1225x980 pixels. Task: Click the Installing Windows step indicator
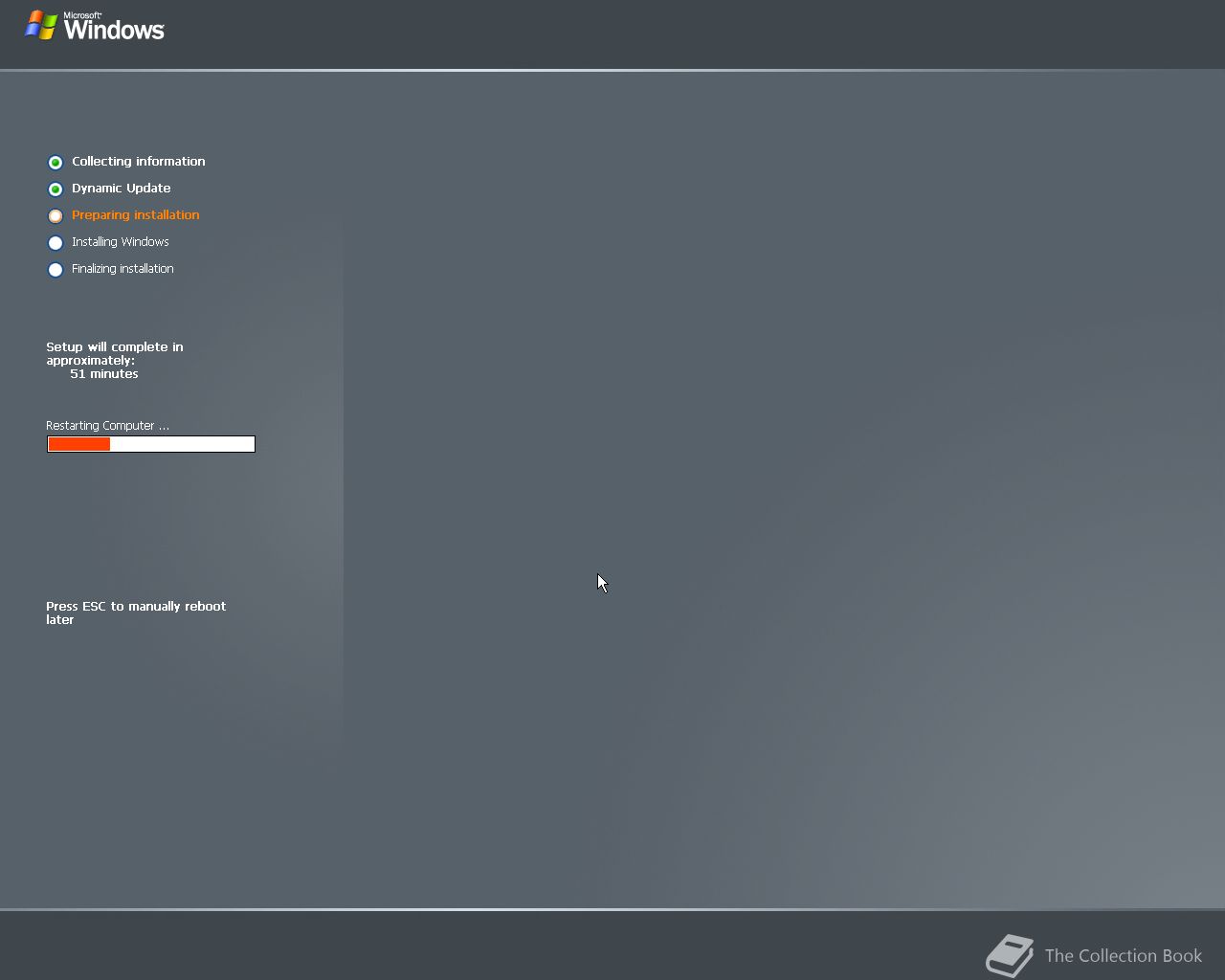[56, 243]
